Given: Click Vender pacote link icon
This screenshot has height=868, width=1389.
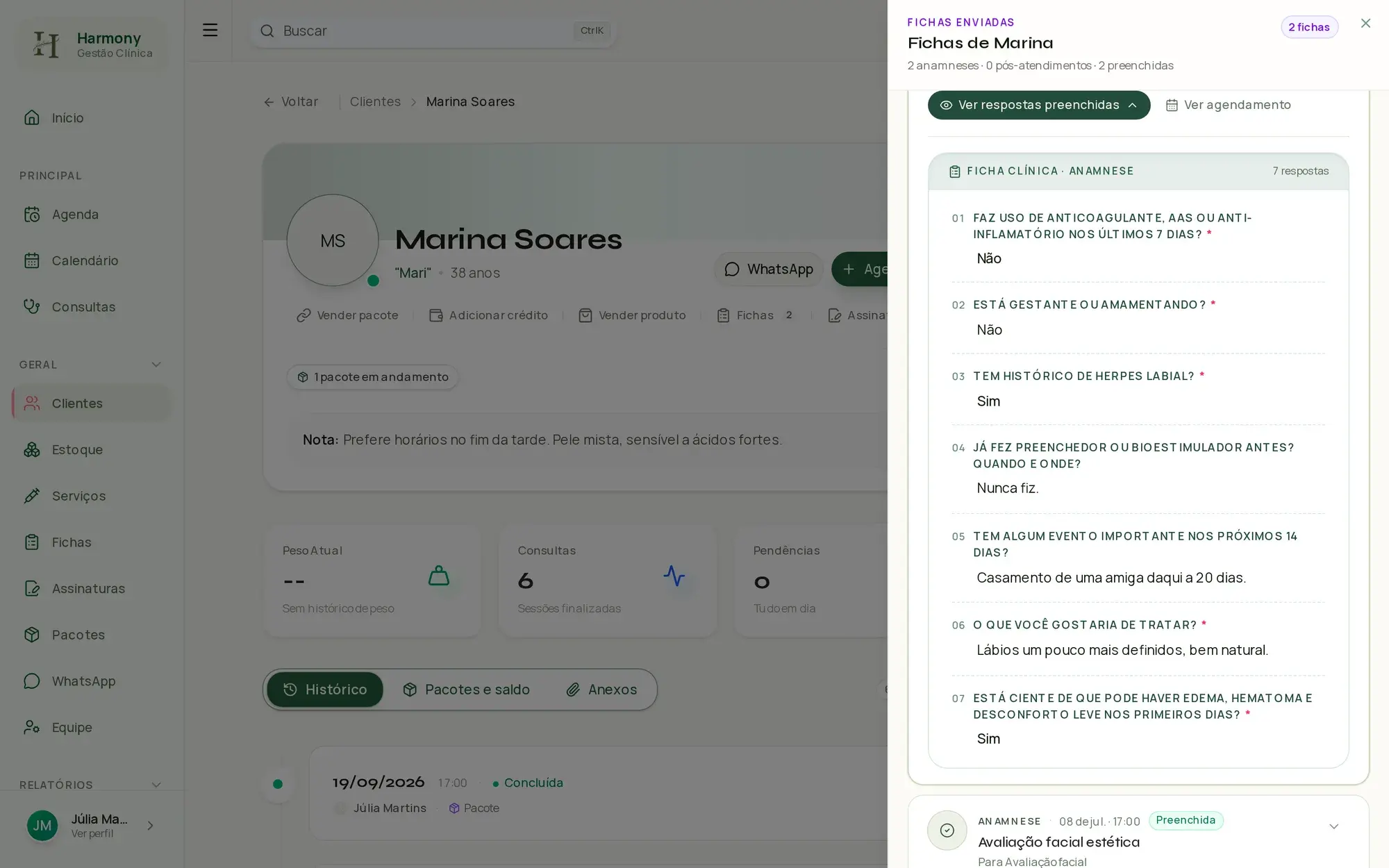Looking at the screenshot, I should [x=303, y=315].
